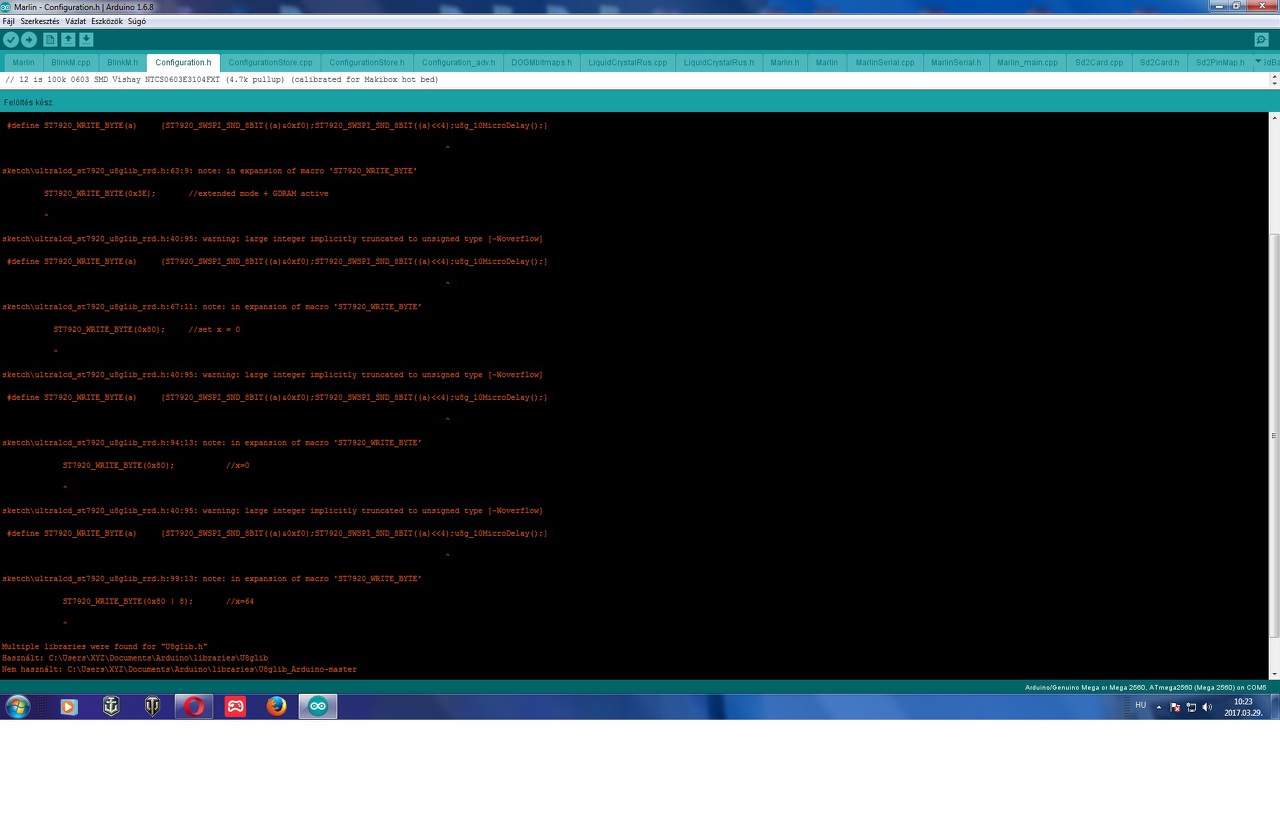Open the Serial Monitor magnifier icon
Image resolution: width=1280 pixels, height=819 pixels.
(1261, 40)
